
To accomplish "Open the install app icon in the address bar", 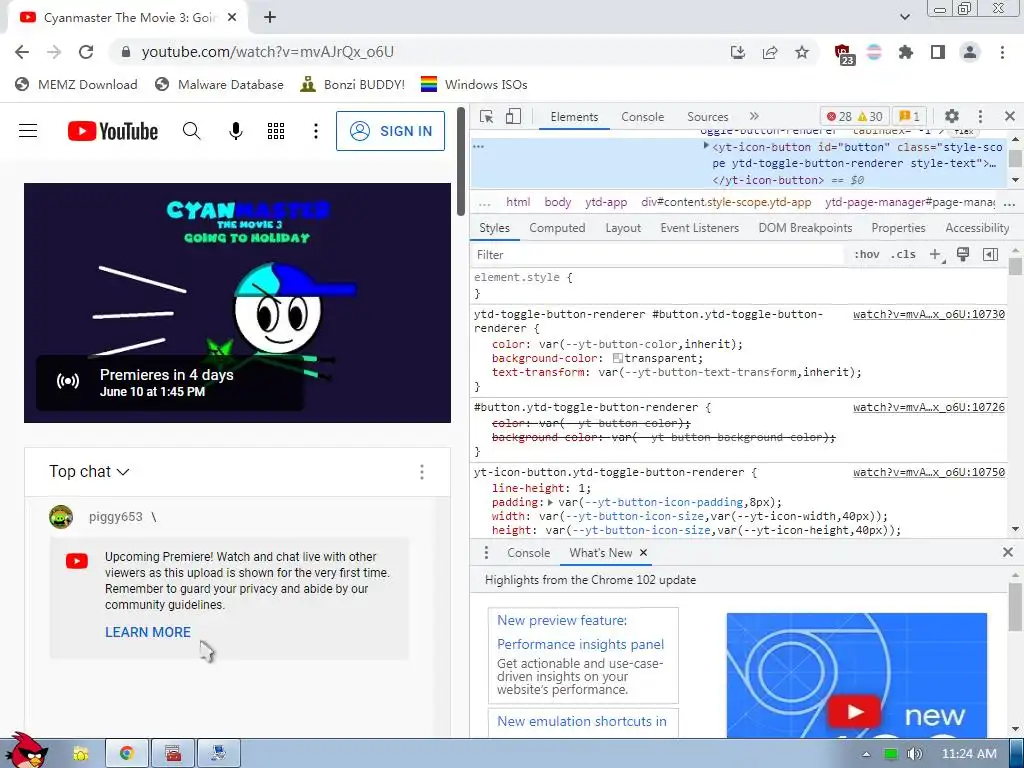I will pos(738,52).
